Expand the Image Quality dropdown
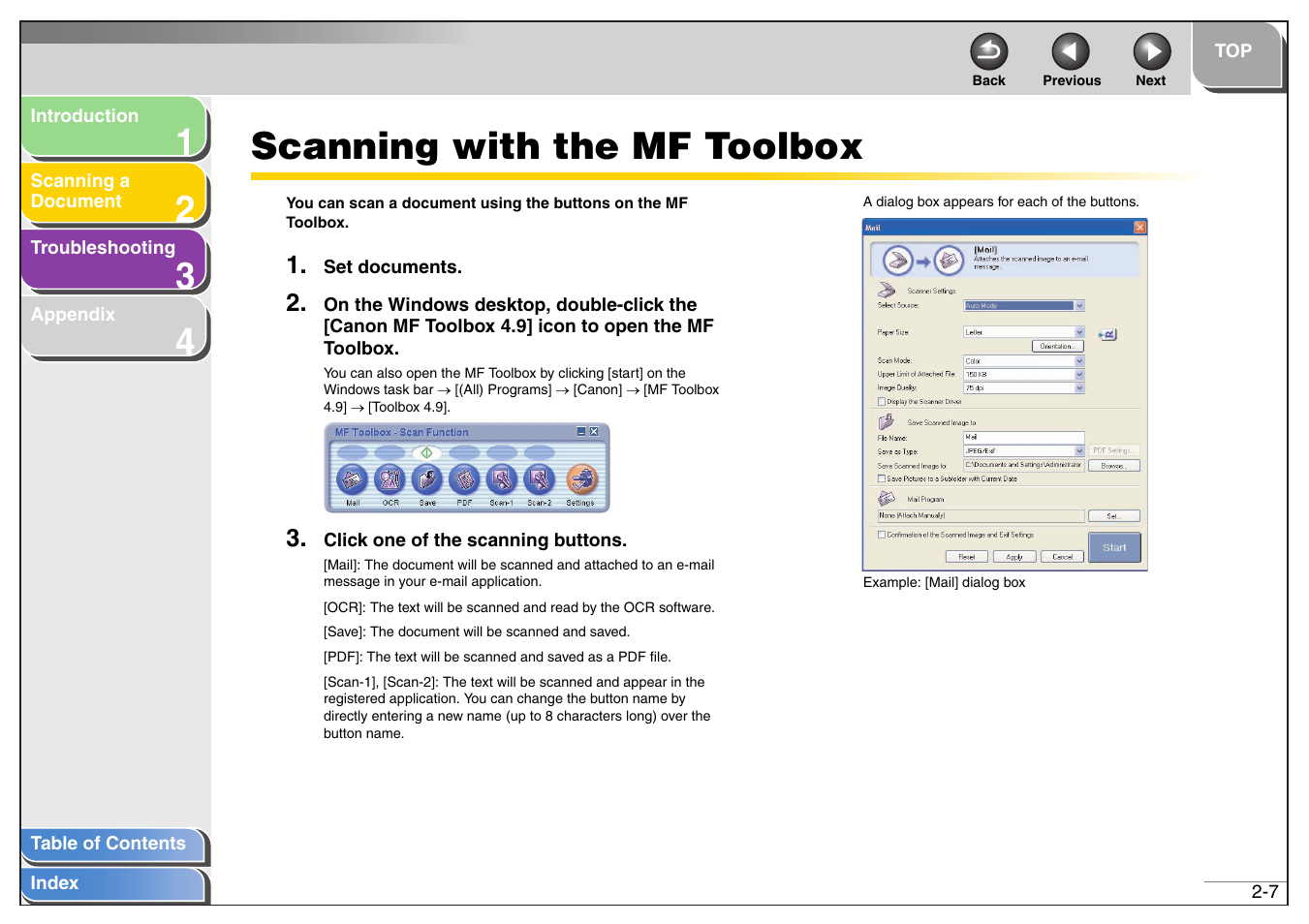Viewport: 1309px width, 924px height. pyautogui.click(x=1024, y=388)
